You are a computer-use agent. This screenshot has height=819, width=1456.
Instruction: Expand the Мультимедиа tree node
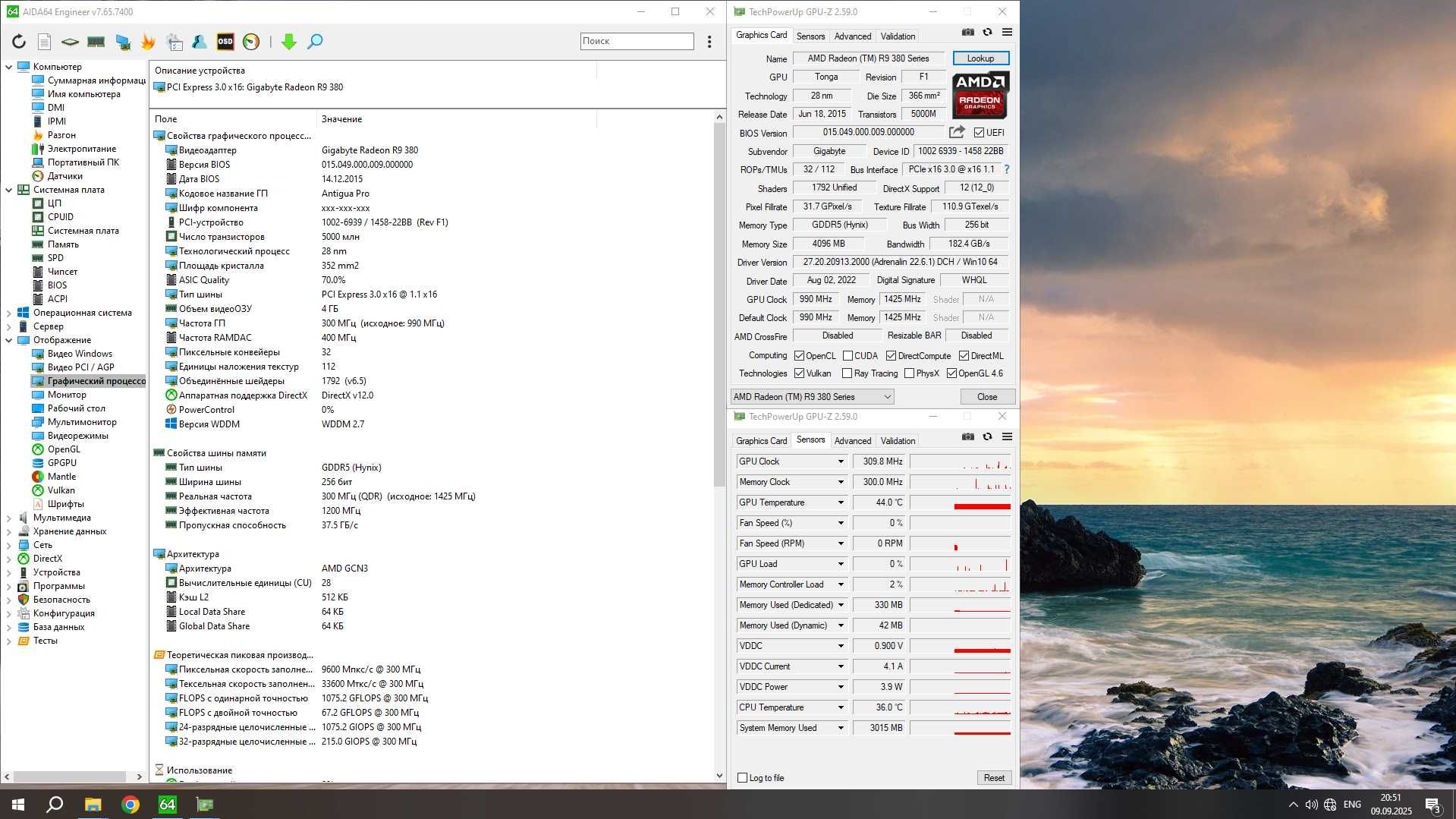(9, 518)
